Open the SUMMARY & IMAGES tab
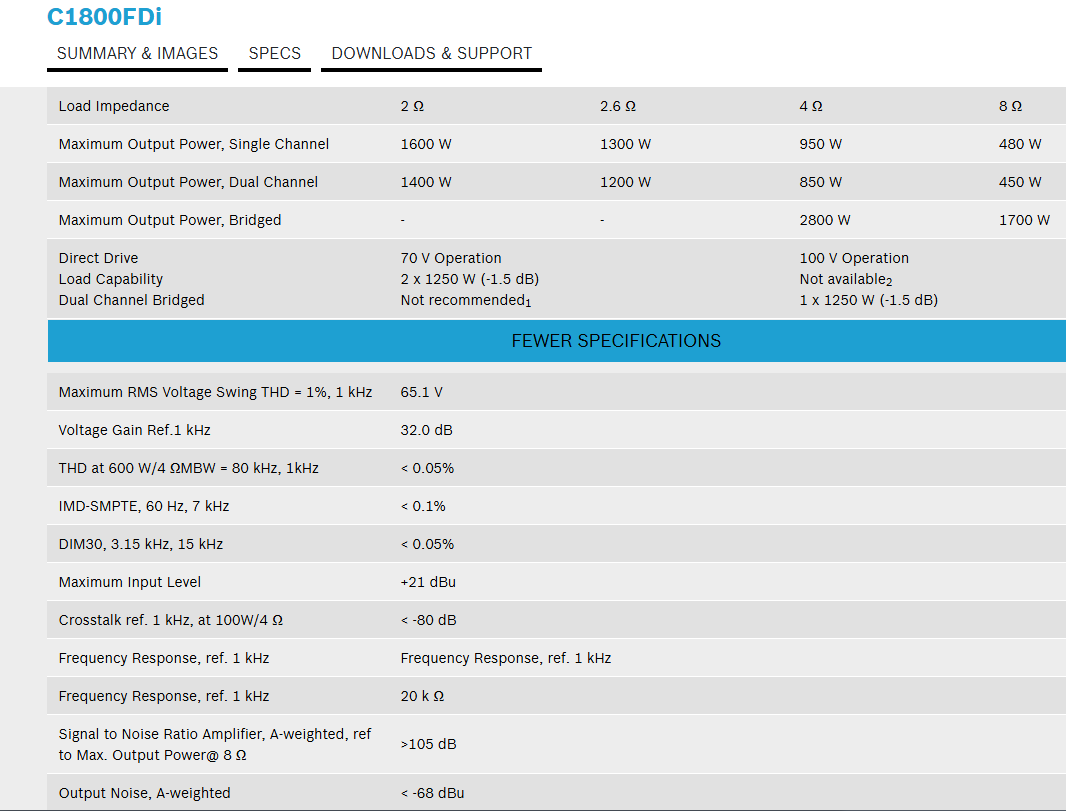This screenshot has height=811, width=1066. tap(137, 54)
